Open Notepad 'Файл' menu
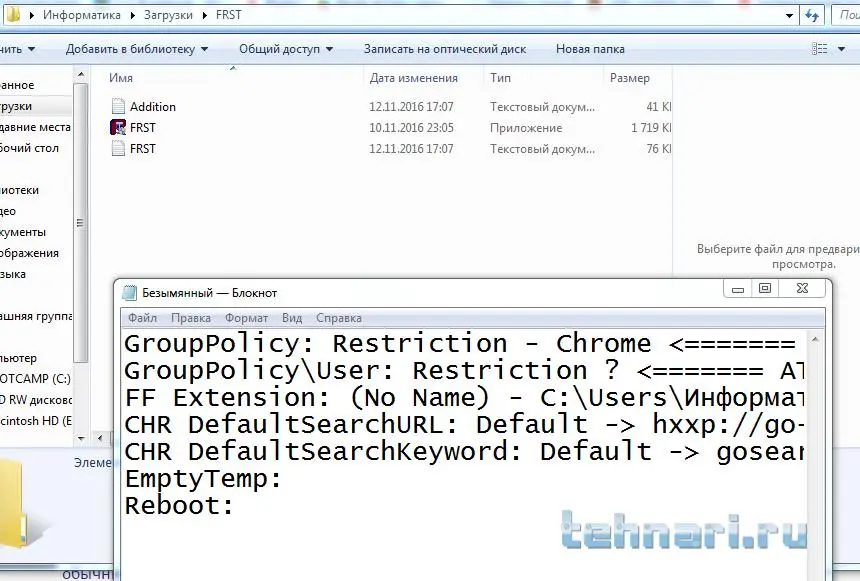 (142, 318)
